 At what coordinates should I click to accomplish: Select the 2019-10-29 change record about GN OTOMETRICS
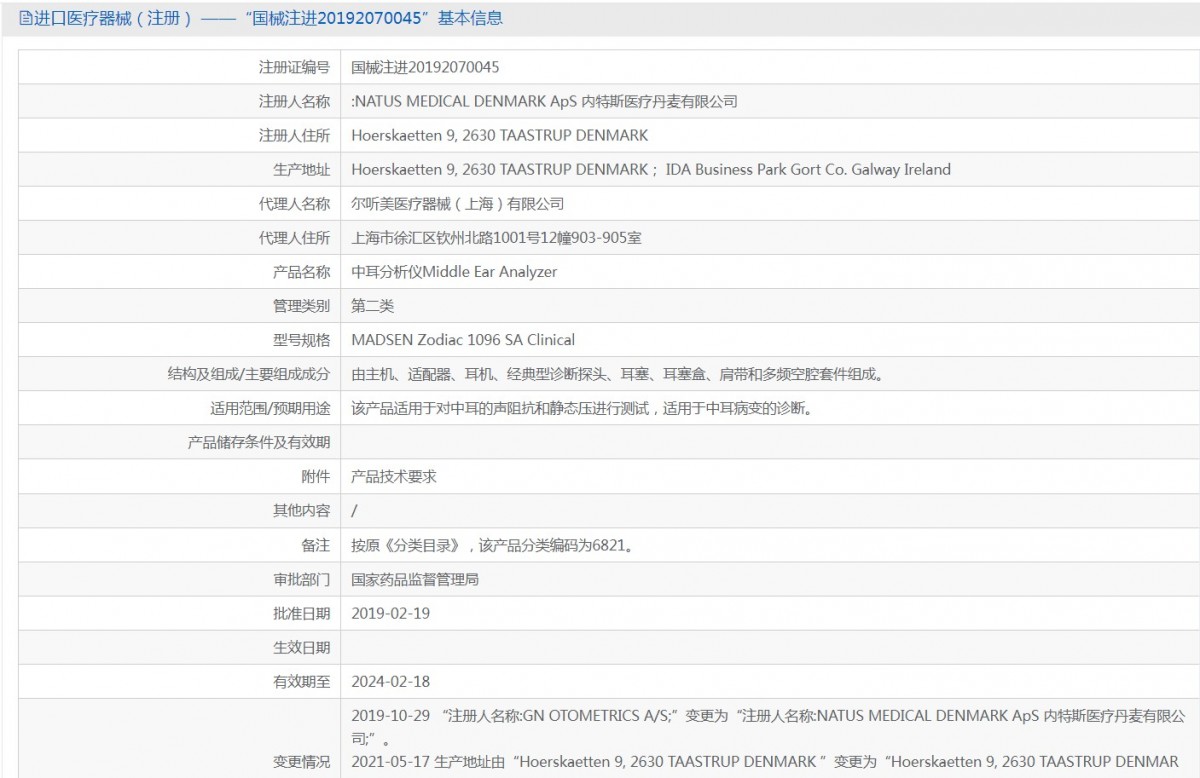[x=769, y=727]
